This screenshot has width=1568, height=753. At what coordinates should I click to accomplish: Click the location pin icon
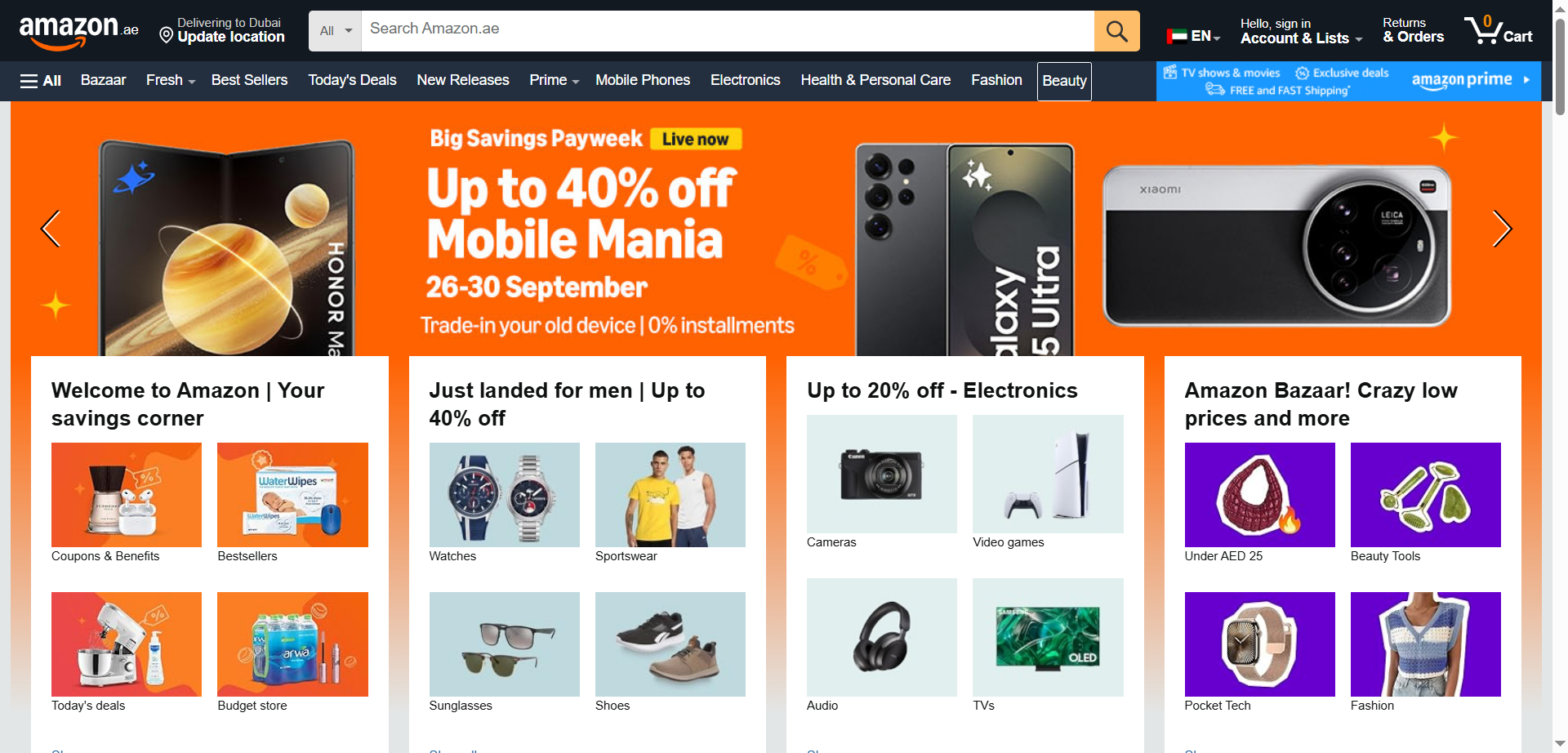tap(166, 35)
